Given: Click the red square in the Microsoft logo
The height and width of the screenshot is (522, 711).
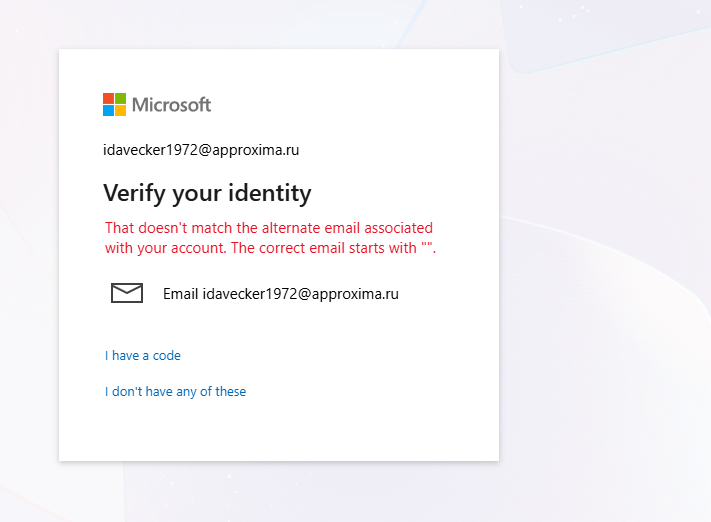Looking at the screenshot, I should (108, 98).
